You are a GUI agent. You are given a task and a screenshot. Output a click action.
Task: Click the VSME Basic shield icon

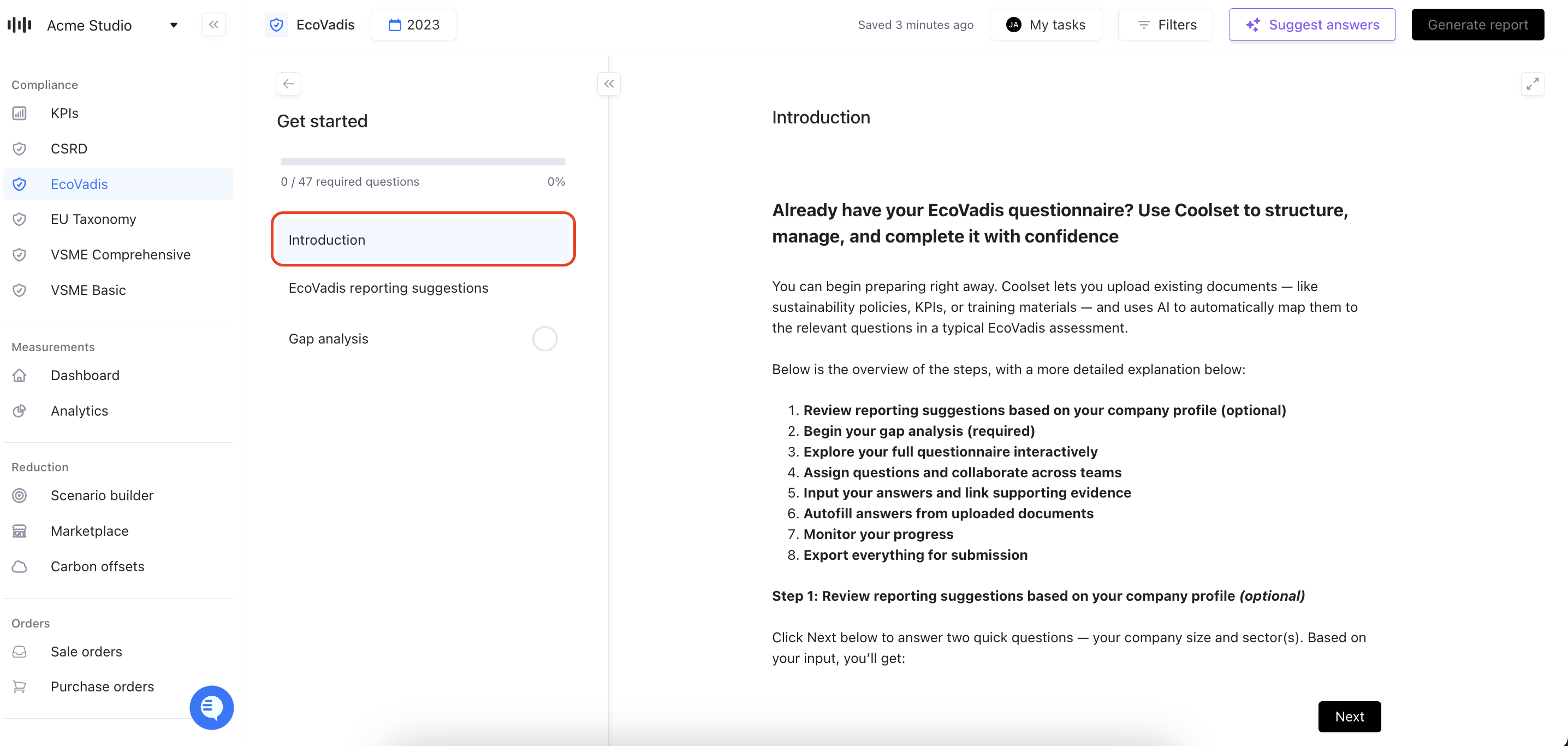click(20, 290)
